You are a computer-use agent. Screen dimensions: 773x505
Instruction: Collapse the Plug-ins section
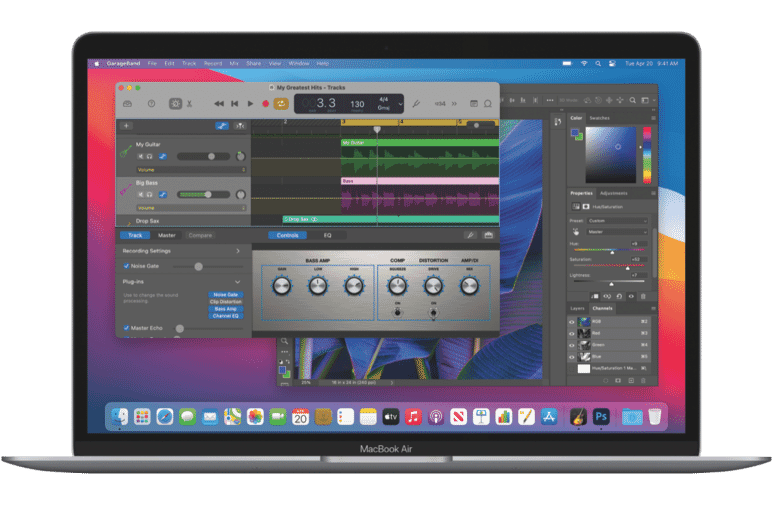click(238, 282)
